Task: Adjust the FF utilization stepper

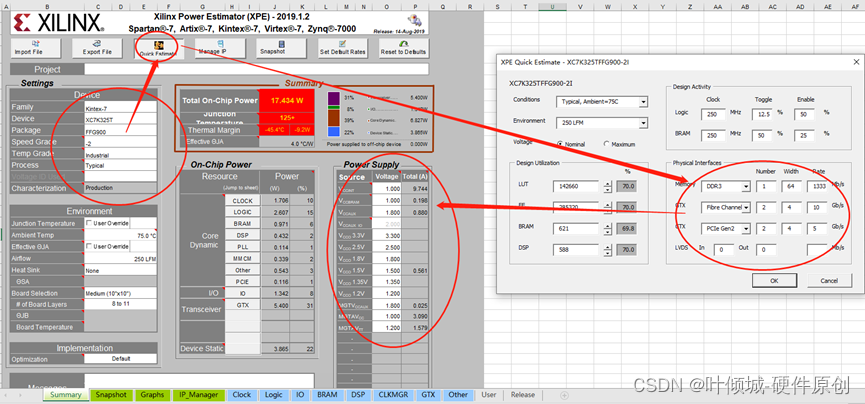Action: tap(607, 208)
